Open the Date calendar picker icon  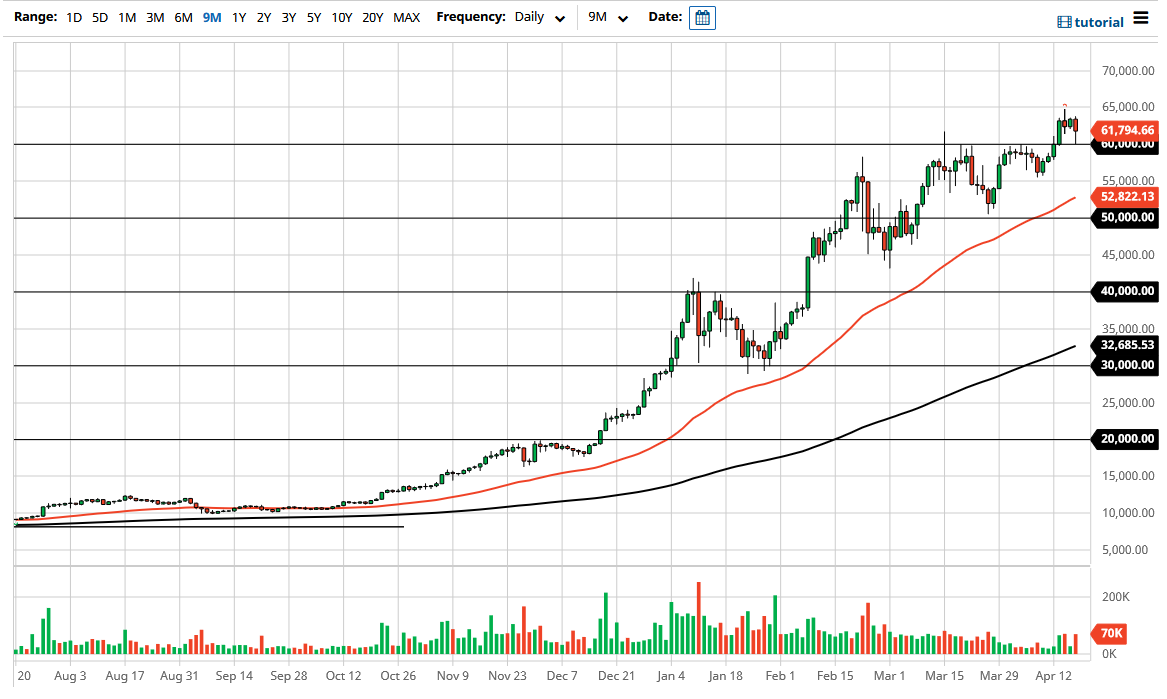(x=701, y=17)
